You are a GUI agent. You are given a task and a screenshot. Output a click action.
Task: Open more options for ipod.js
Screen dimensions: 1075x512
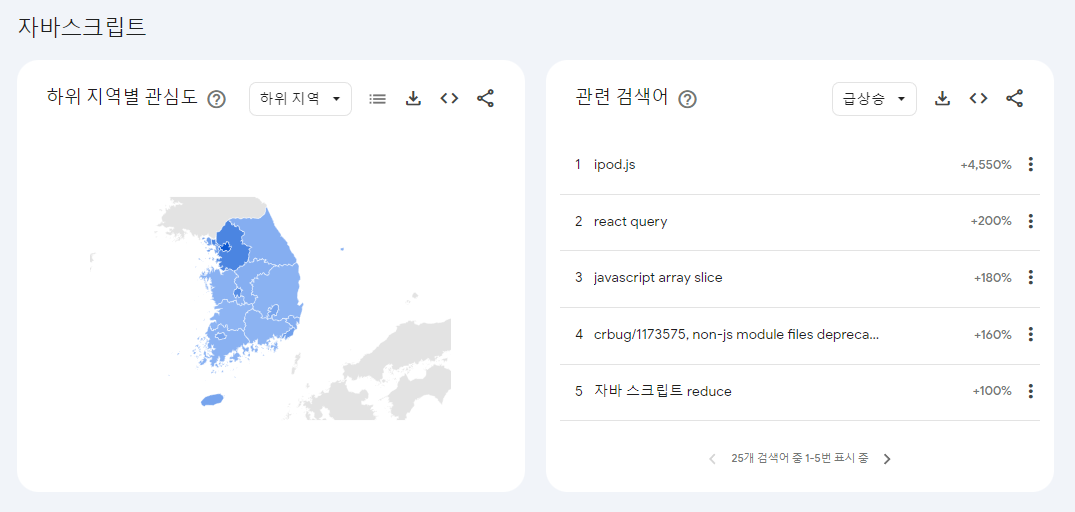point(1030,164)
